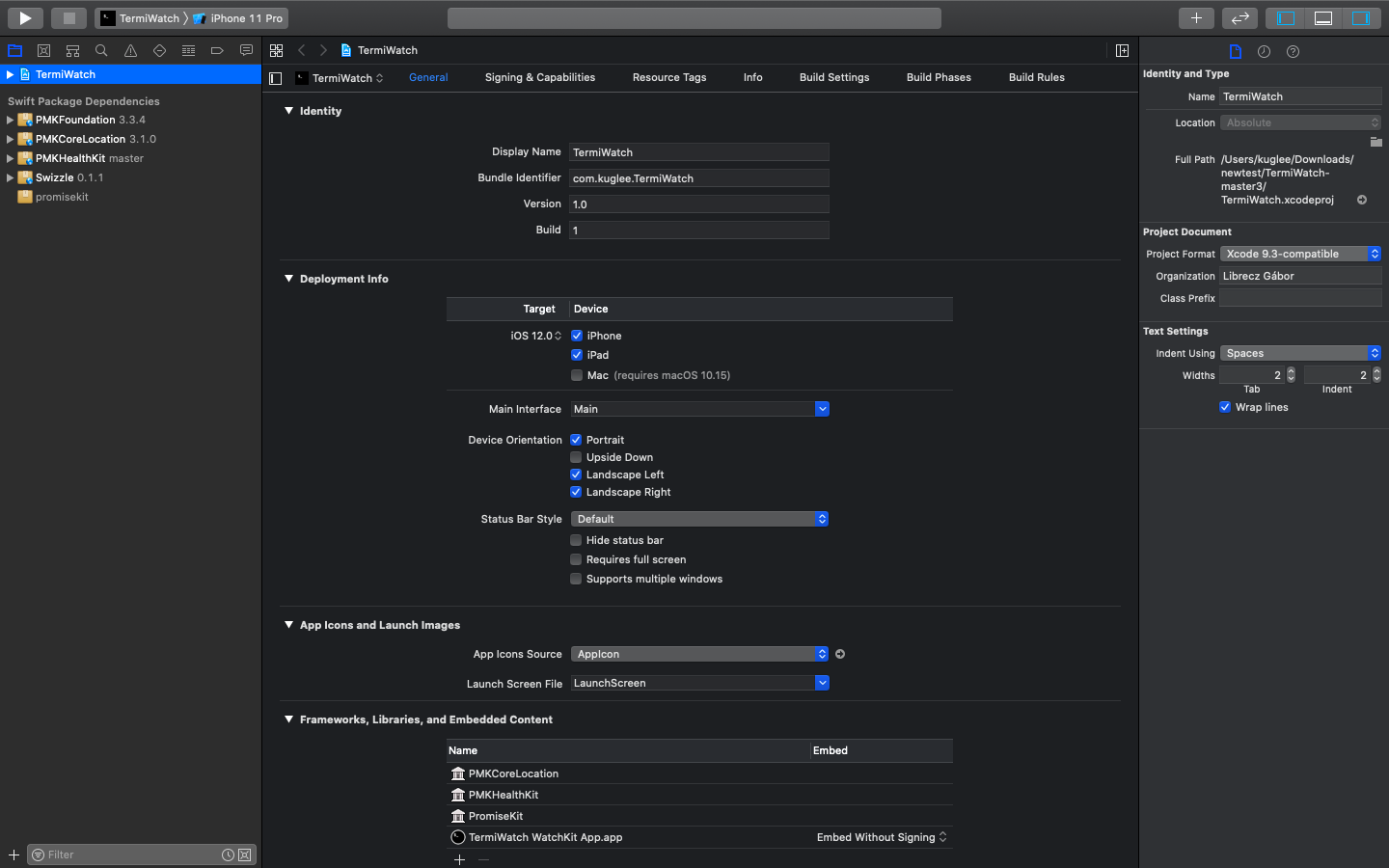This screenshot has height=868, width=1389.
Task: Collapse Frameworks, Libraries, and Embedded Content
Action: click(288, 719)
